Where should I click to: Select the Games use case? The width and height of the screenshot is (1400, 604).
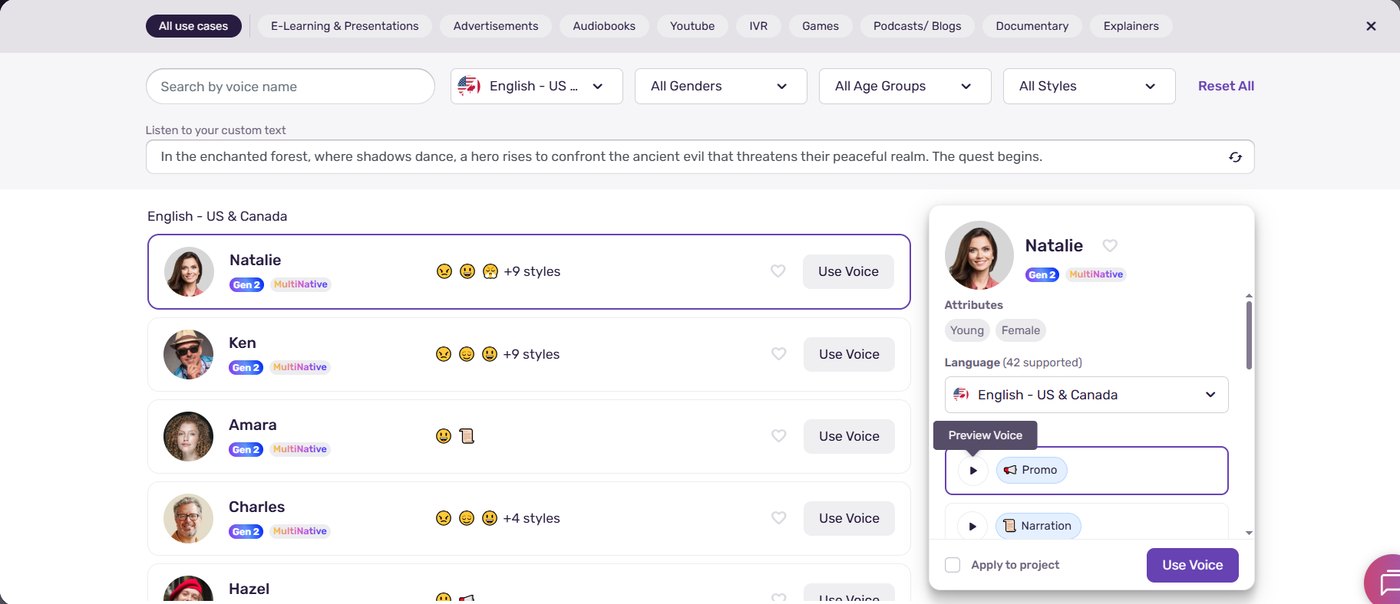pyautogui.click(x=820, y=26)
